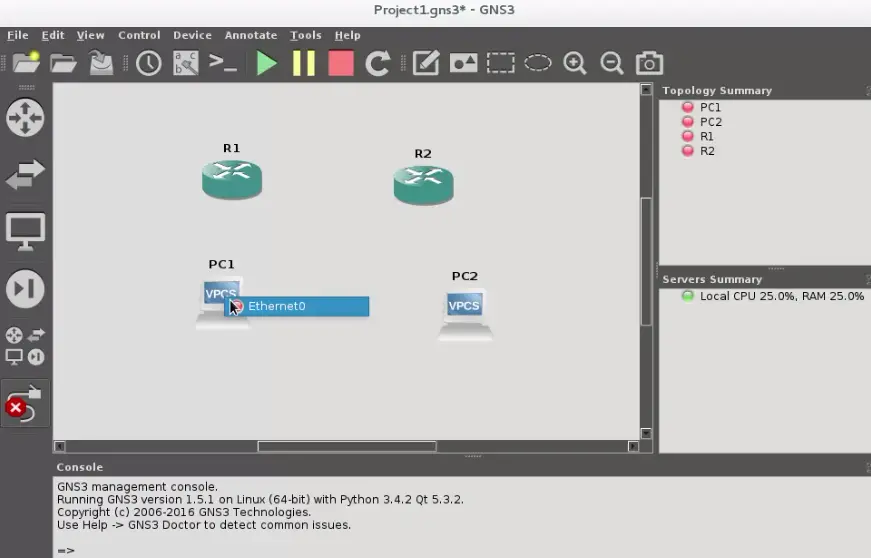Click the Zoom in magnifier icon

pyautogui.click(x=574, y=63)
